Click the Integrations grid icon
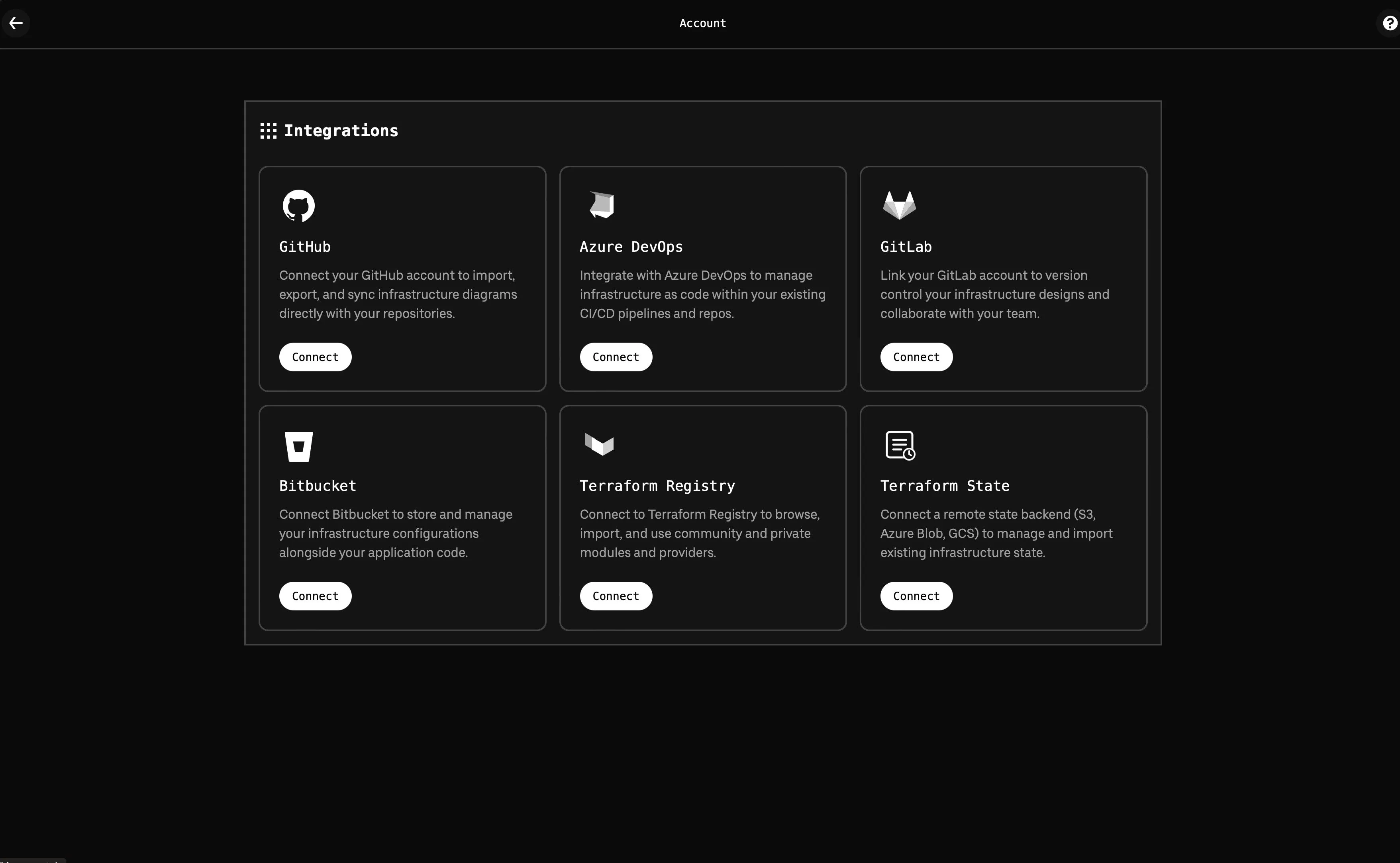 pyautogui.click(x=268, y=131)
